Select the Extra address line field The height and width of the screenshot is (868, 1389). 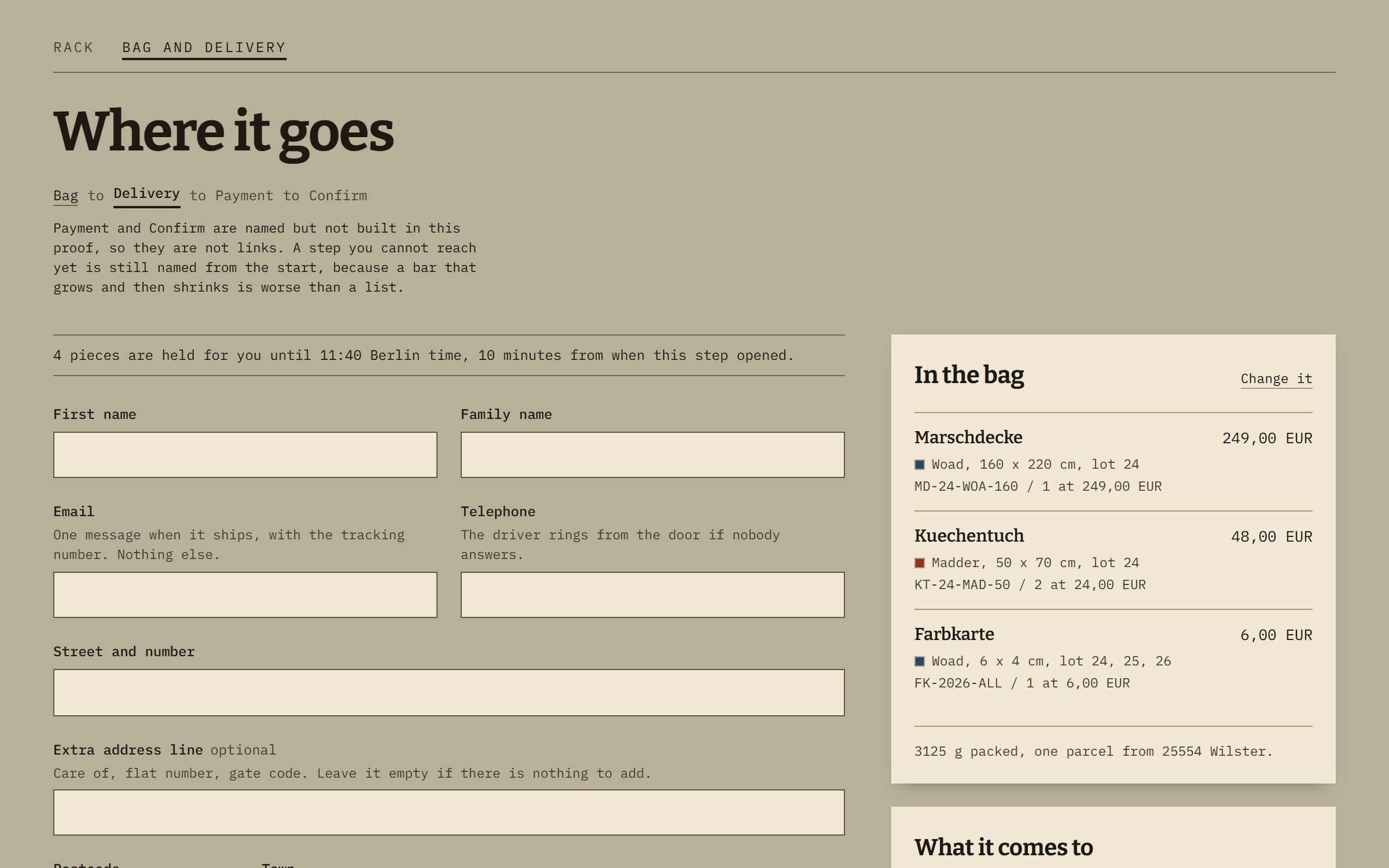[449, 812]
